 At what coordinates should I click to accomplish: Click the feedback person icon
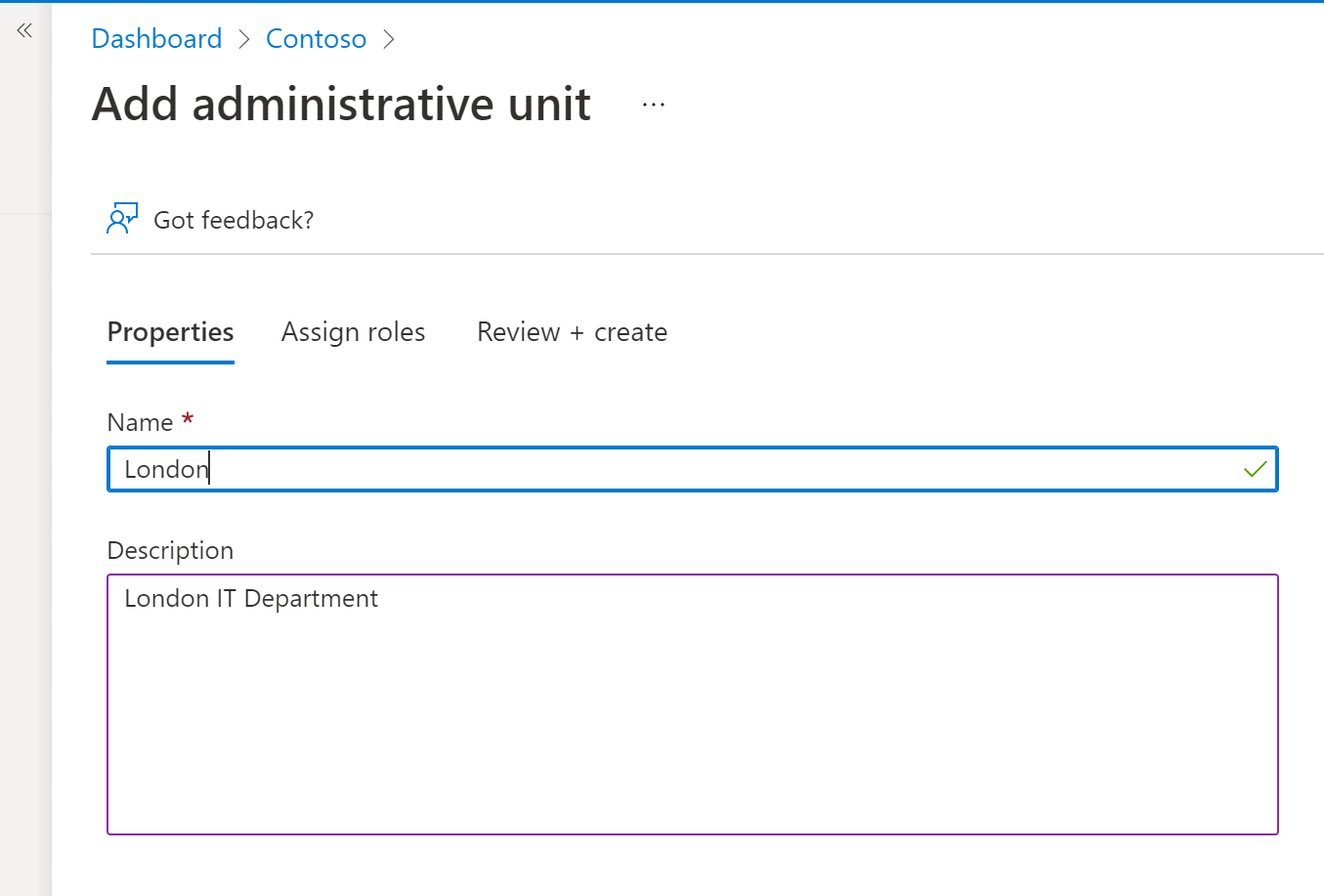pos(121,219)
